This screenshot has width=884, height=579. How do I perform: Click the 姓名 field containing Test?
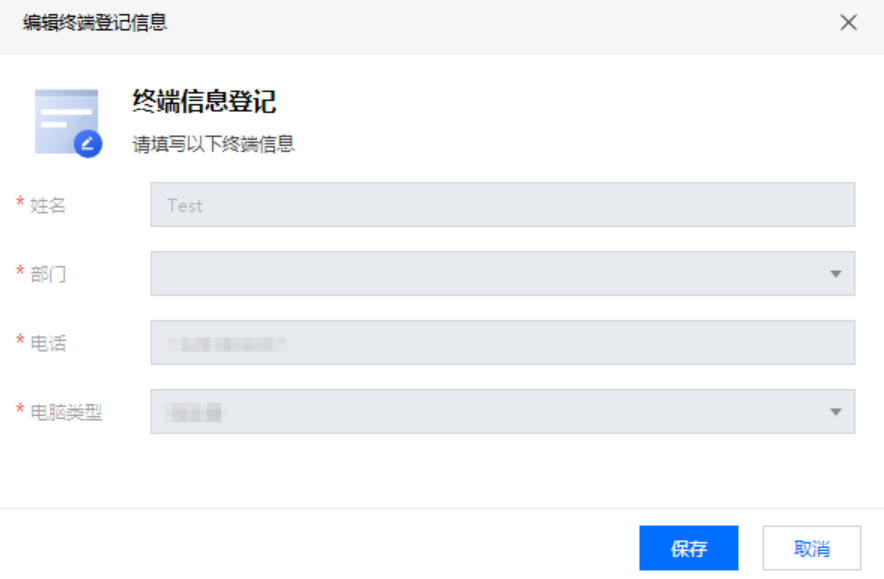tap(502, 205)
